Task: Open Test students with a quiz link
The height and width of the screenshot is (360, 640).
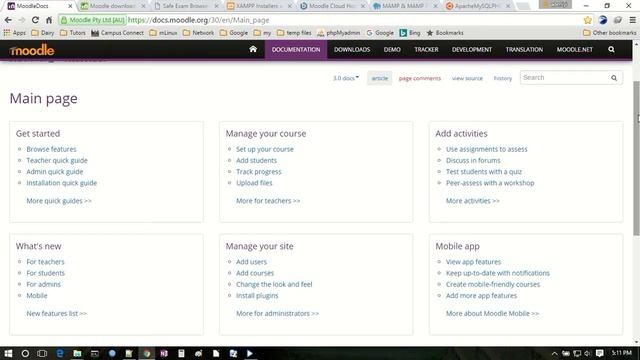Action: 484,171
